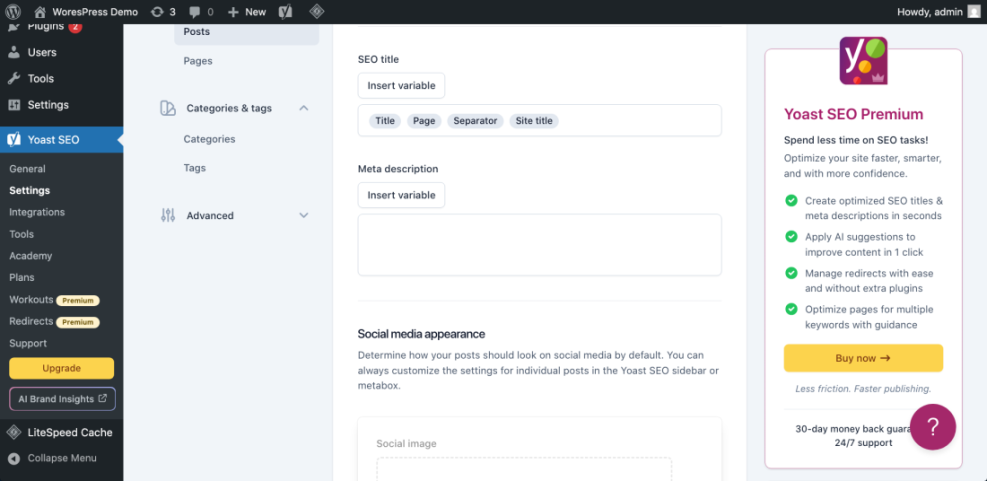This screenshot has width=987, height=481.
Task: Expand the Advanced section chevron
Action: click(x=304, y=215)
